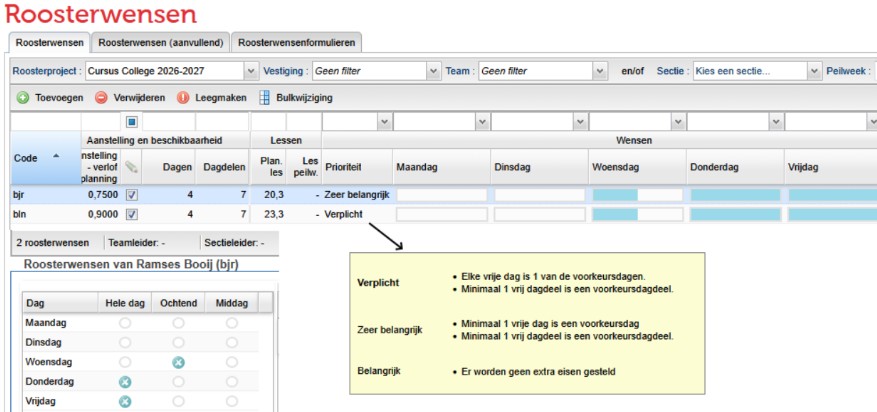
Task: Open the Maandag column filter dropdown
Action: 482,122
